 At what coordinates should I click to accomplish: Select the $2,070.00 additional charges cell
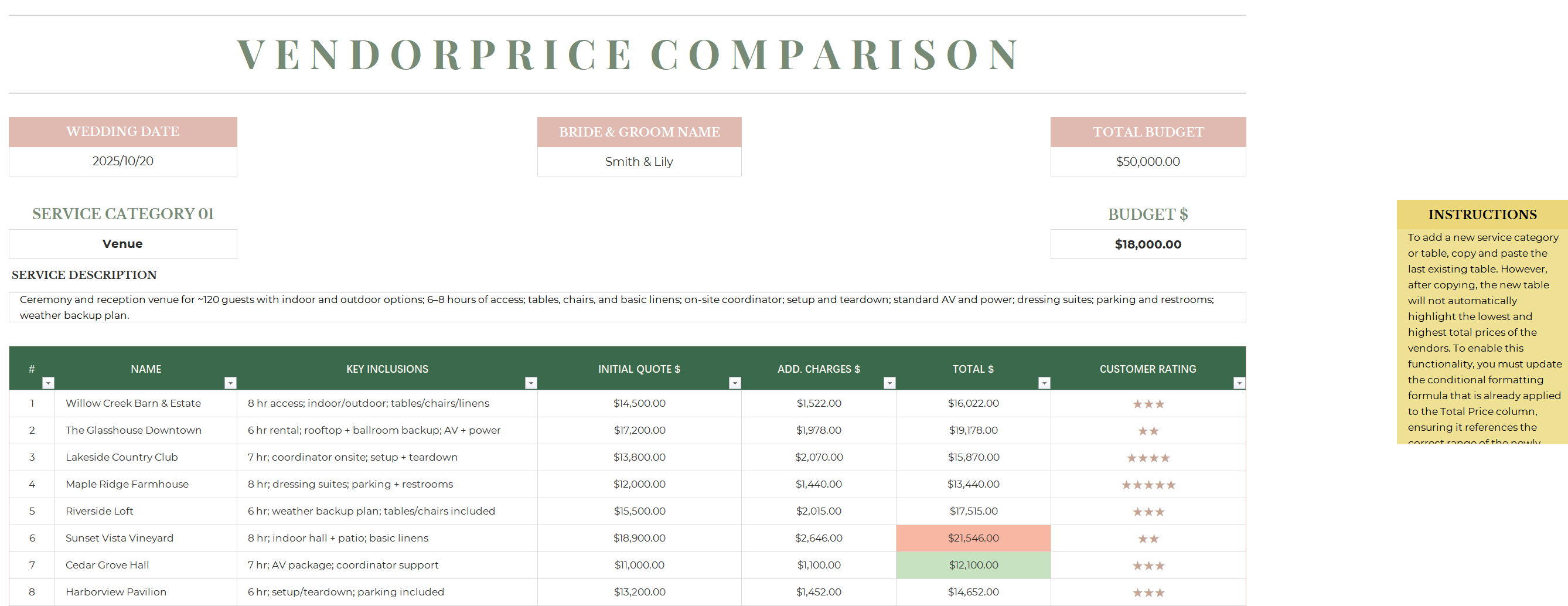click(819, 457)
